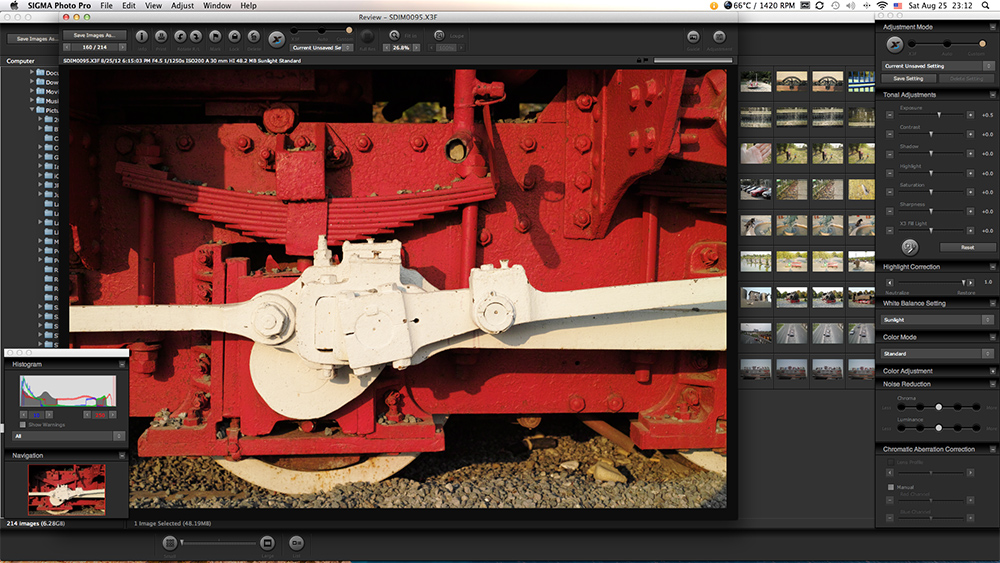The width and height of the screenshot is (1000, 563).
Task: Click the Save Setting button
Action: (908, 78)
